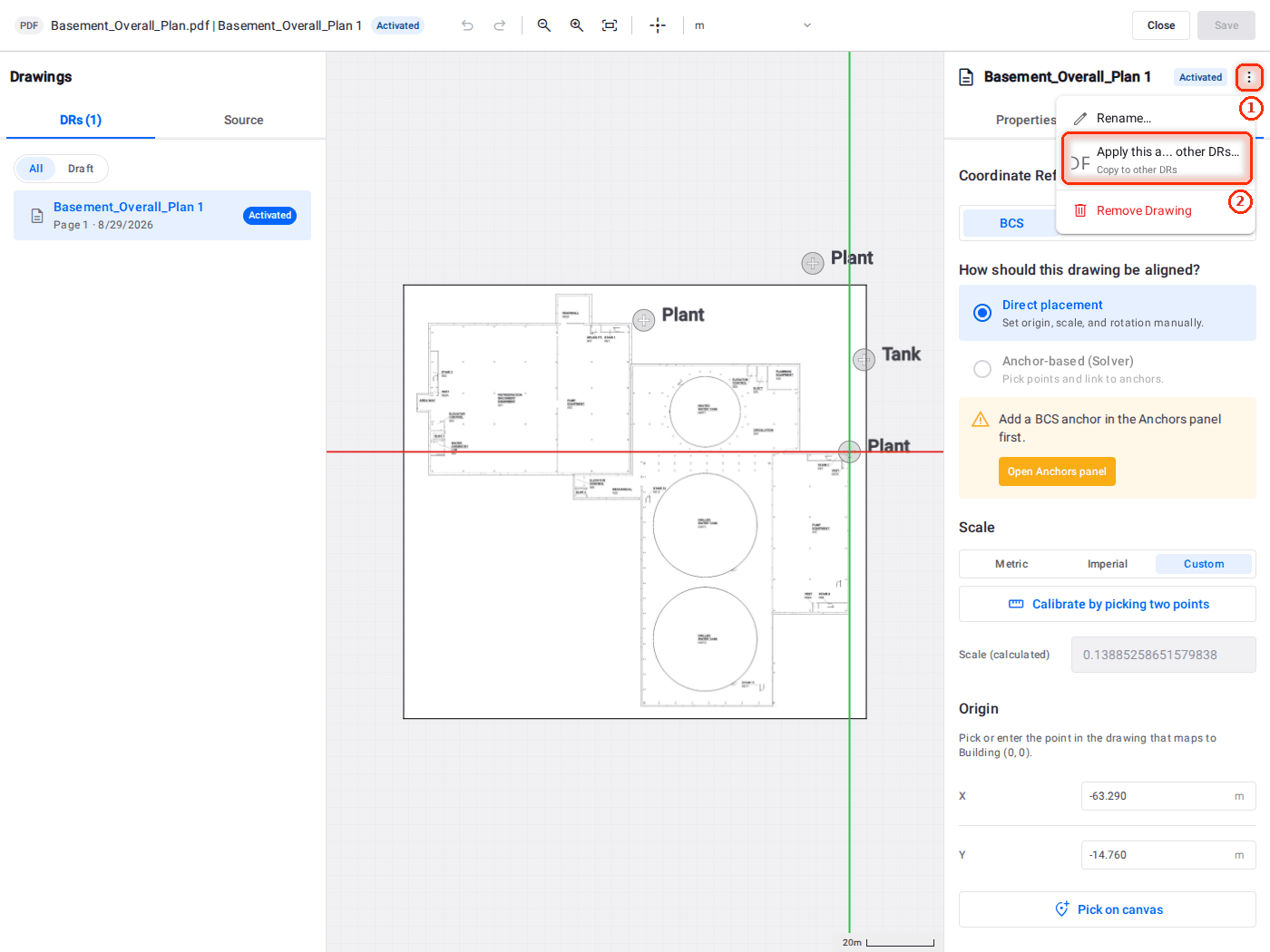Click the Origin Y input field

[1168, 855]
